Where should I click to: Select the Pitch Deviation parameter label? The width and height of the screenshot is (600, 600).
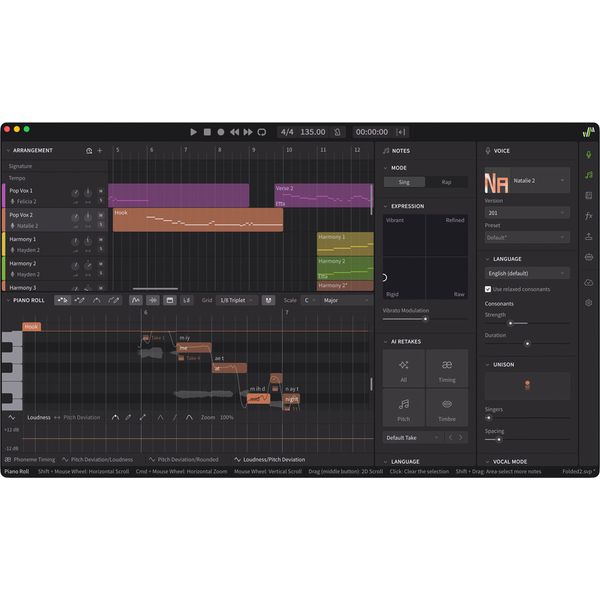82,417
